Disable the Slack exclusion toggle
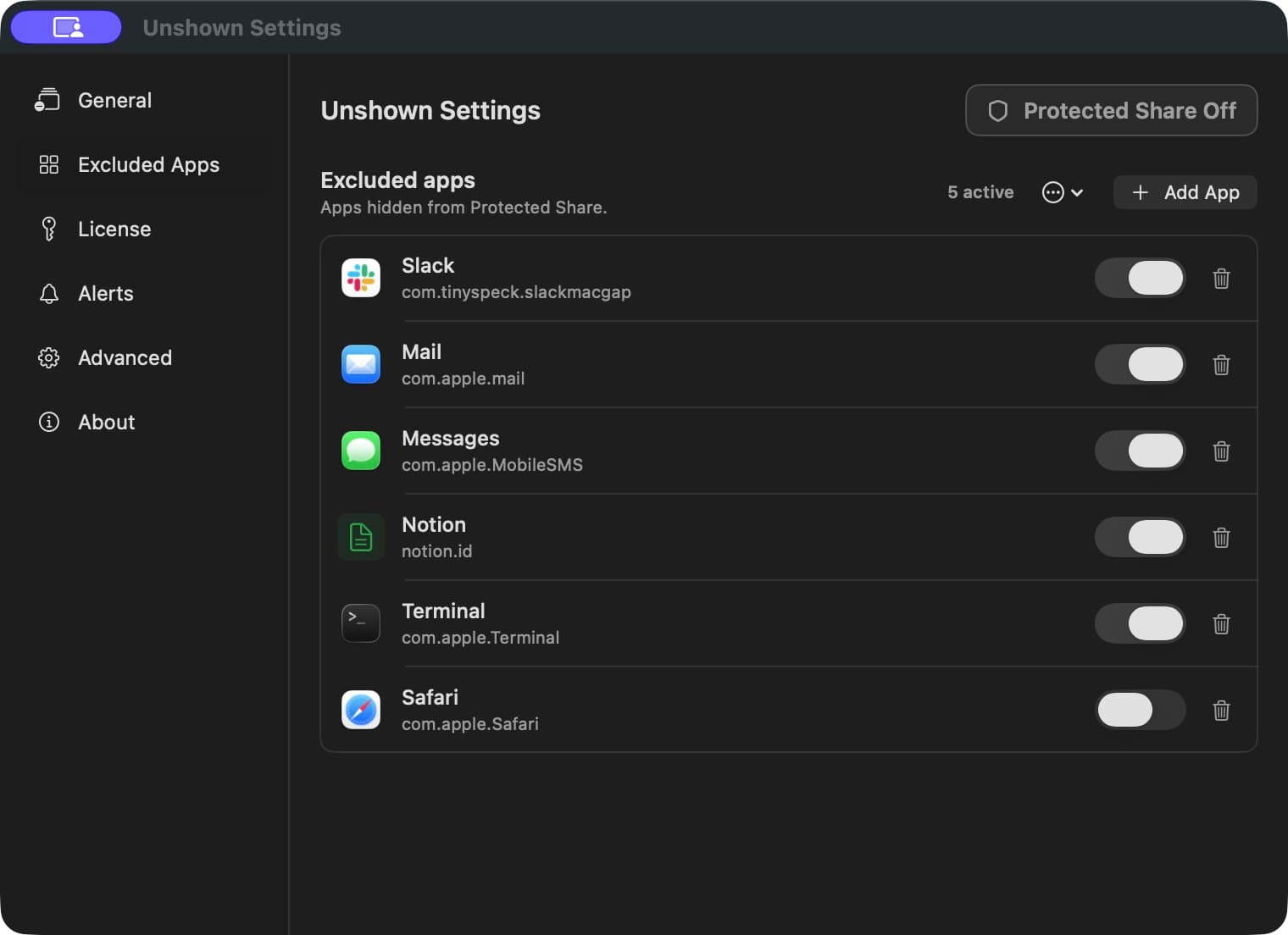The width and height of the screenshot is (1288, 935). pos(1140,278)
